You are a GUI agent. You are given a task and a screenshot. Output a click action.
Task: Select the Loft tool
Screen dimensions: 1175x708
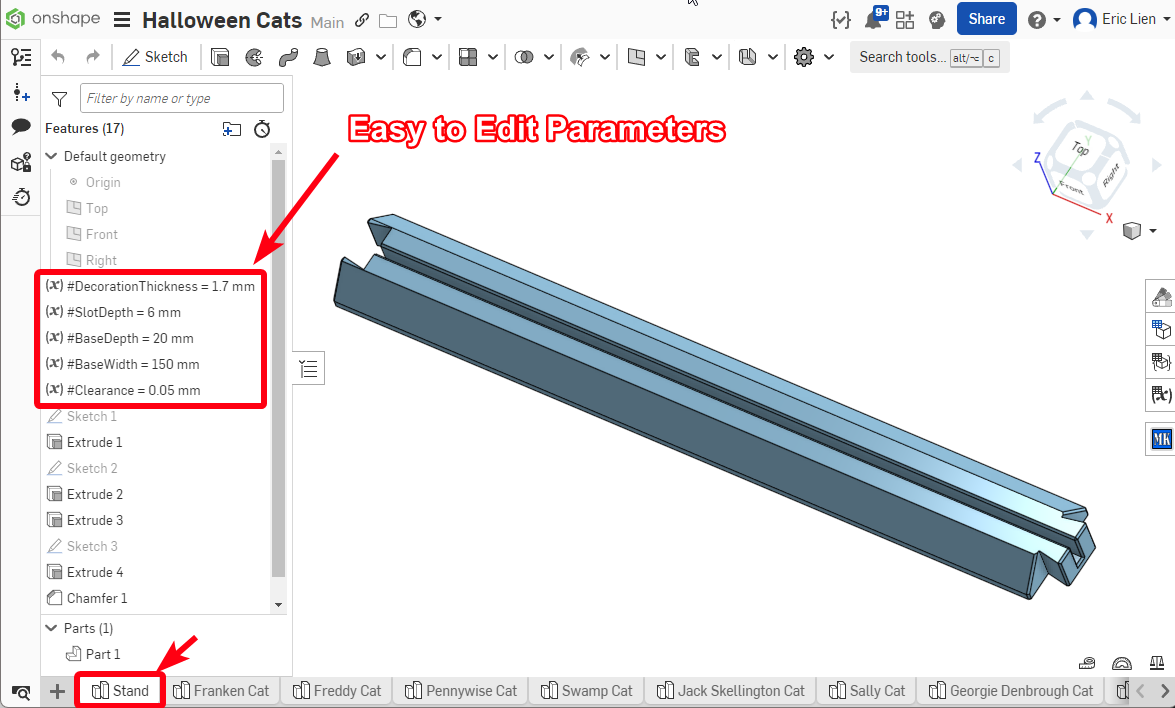click(322, 57)
